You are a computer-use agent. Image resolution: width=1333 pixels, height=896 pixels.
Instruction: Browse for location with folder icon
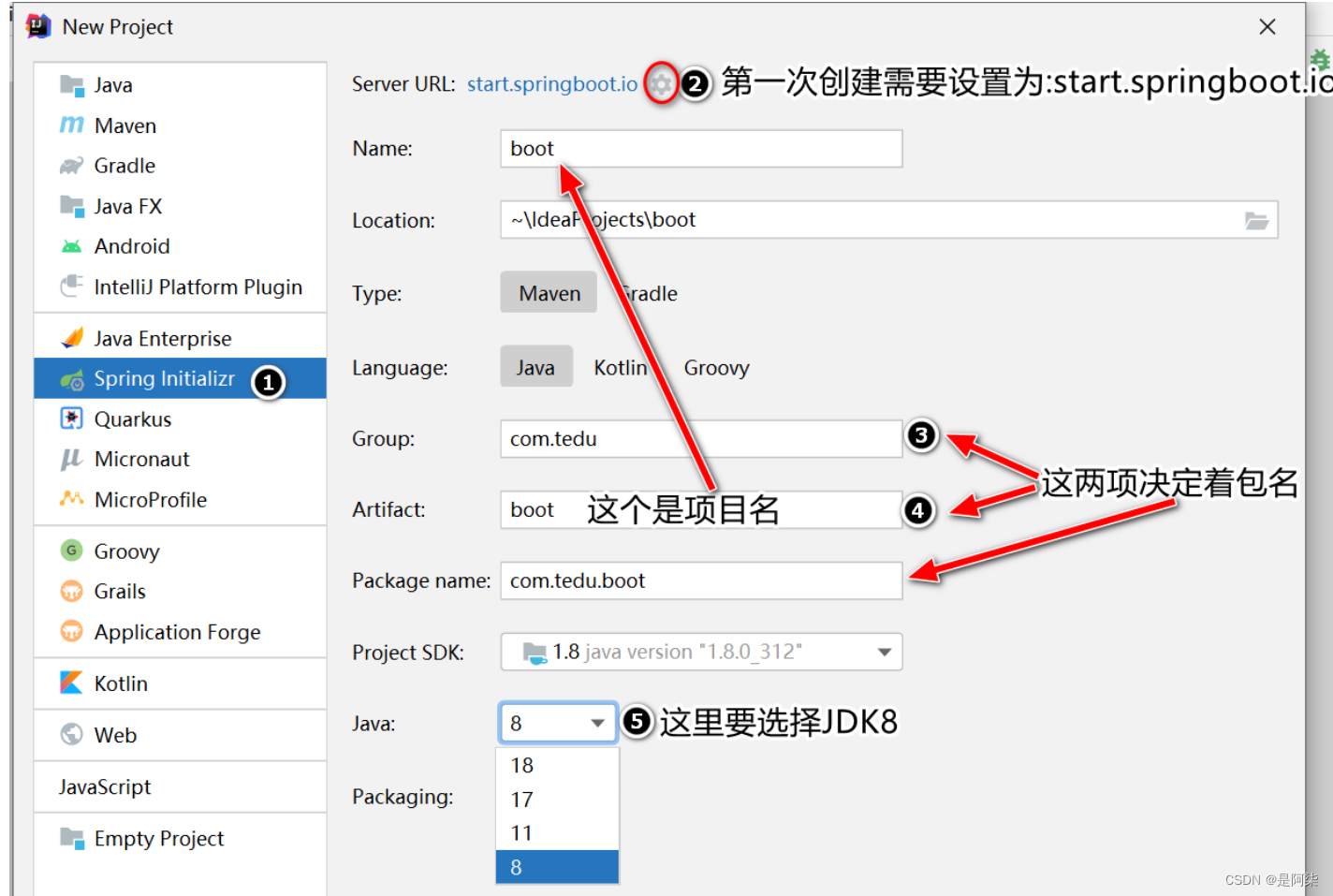[x=1256, y=220]
